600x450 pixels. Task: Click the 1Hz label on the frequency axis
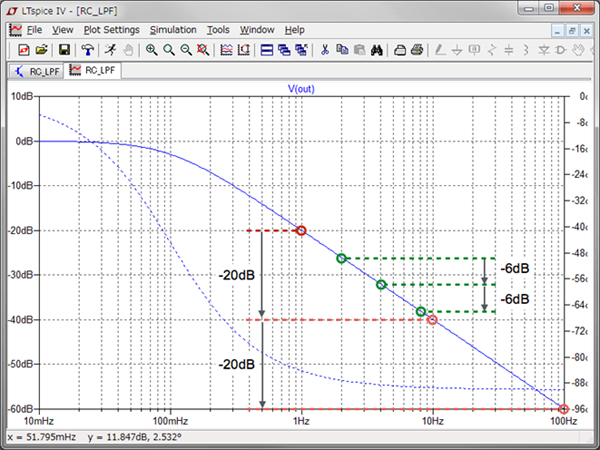tap(301, 422)
